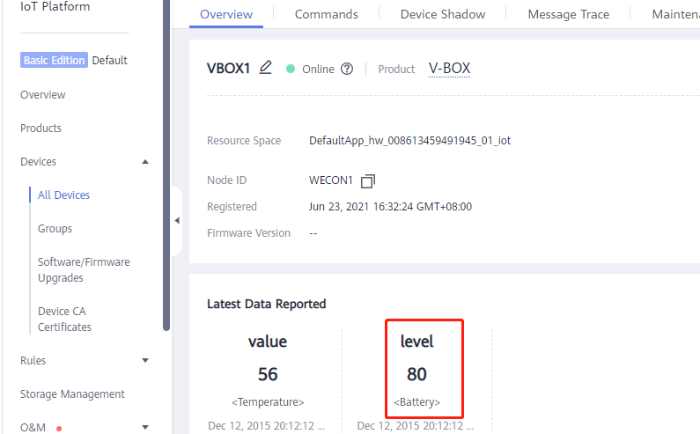This screenshot has height=434, width=700.
Task: Switch to the Commands tab
Action: click(x=326, y=15)
